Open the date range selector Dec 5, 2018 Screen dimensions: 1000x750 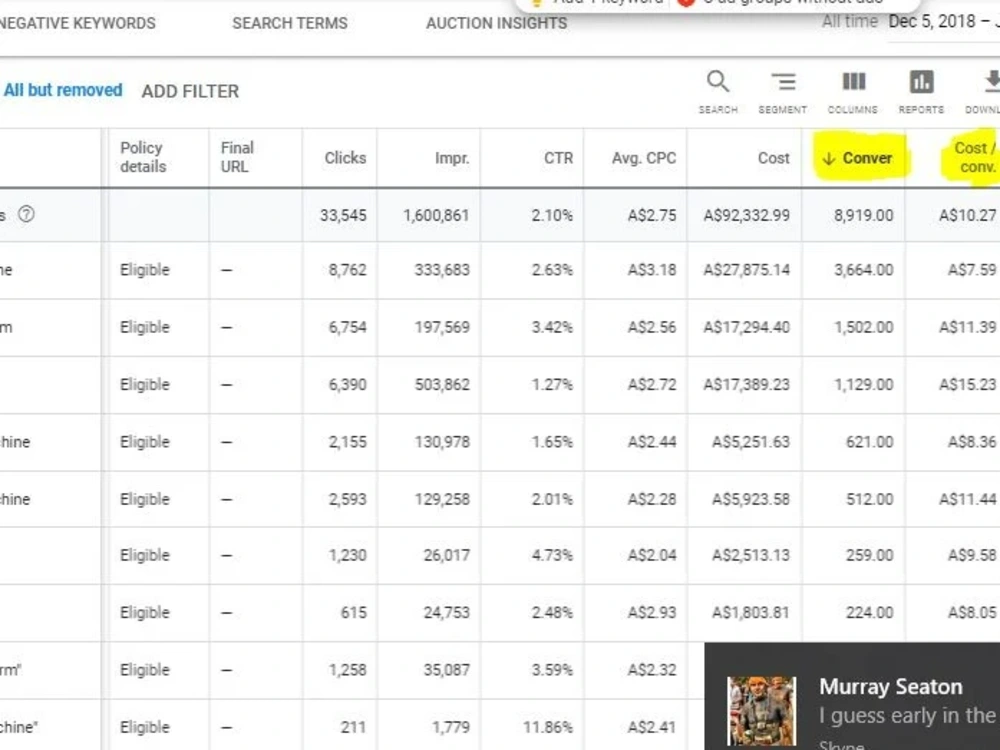(x=944, y=22)
